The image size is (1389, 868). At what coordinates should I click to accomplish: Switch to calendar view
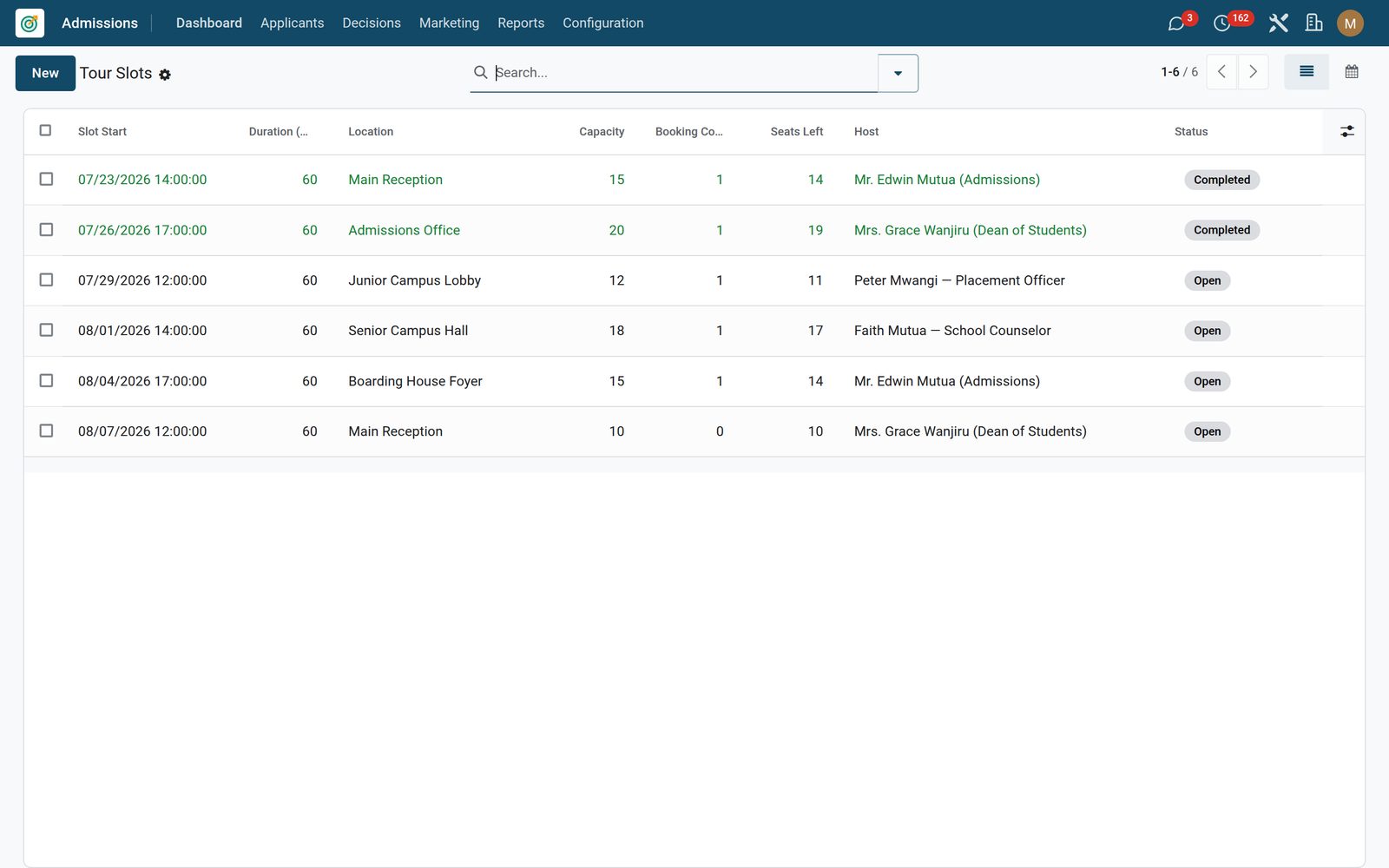click(1352, 72)
